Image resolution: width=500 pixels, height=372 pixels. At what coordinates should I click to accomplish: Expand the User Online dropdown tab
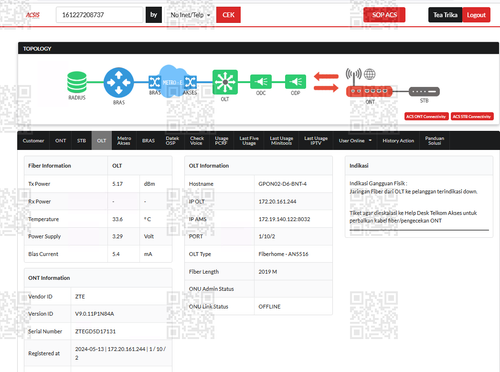355,141
